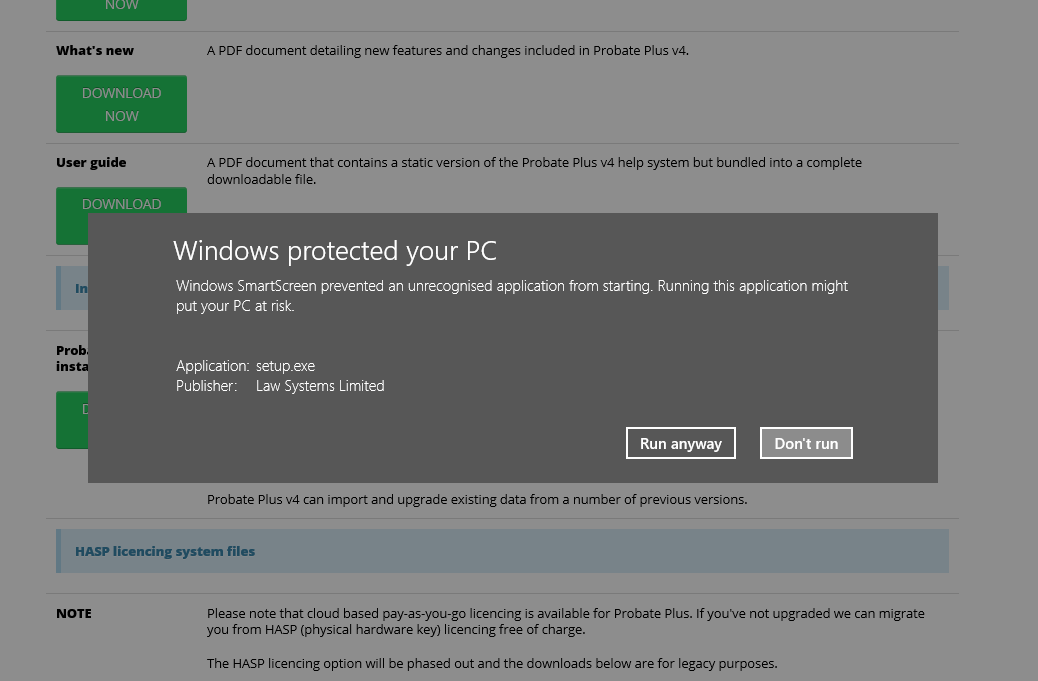
Task: Click the pay-as-you-go licencing note paragraph
Action: pyautogui.click(x=565, y=621)
